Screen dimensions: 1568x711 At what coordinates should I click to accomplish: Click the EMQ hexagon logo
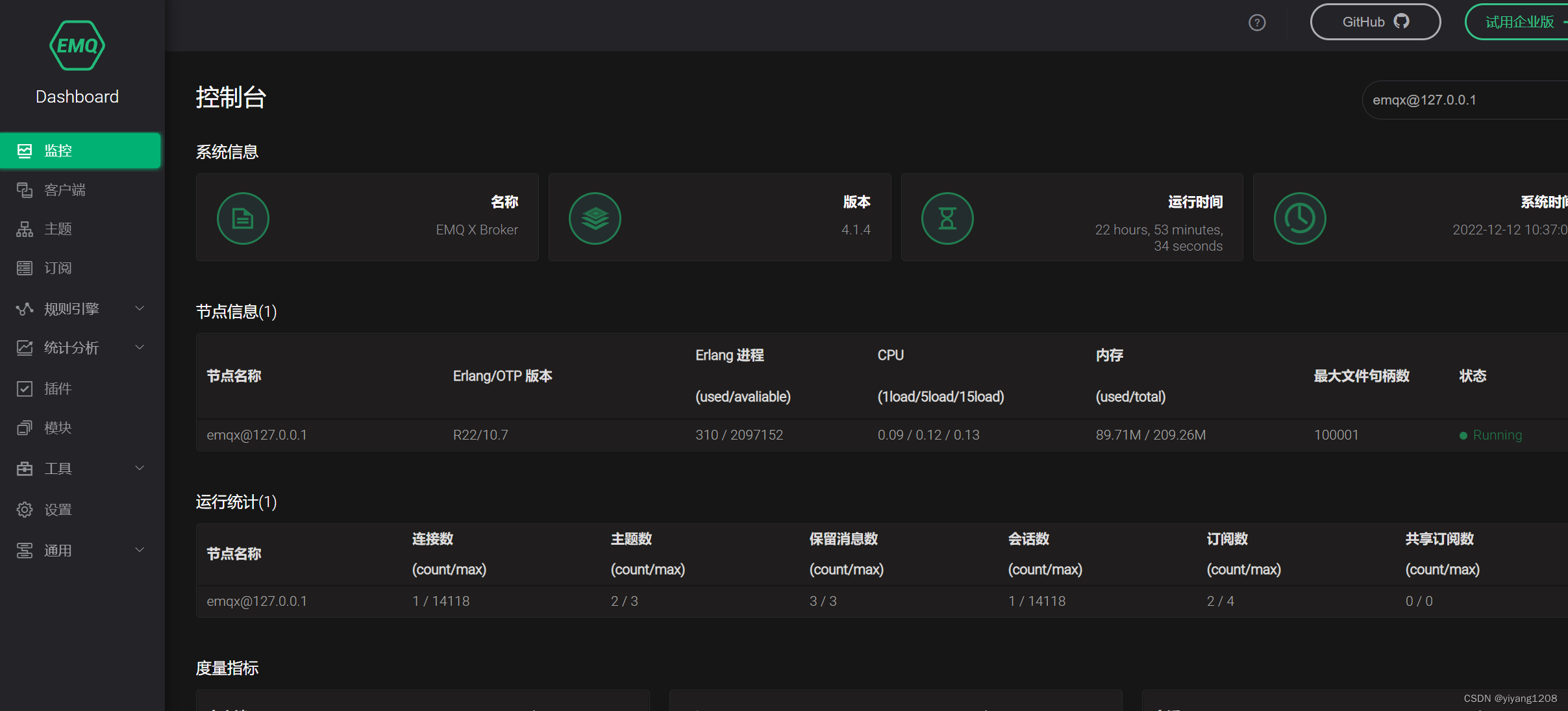tap(77, 45)
